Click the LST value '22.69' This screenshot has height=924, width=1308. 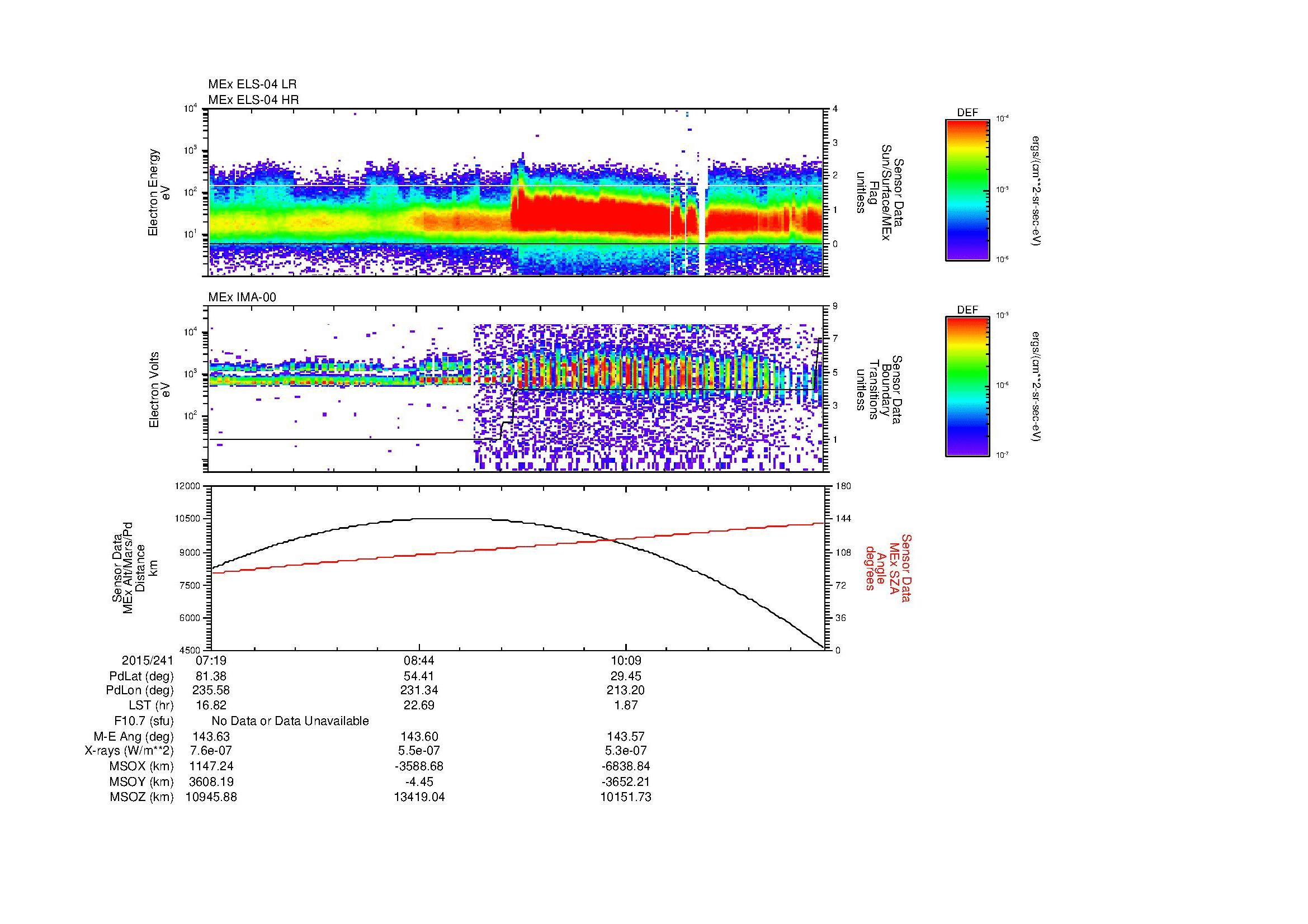[419, 705]
